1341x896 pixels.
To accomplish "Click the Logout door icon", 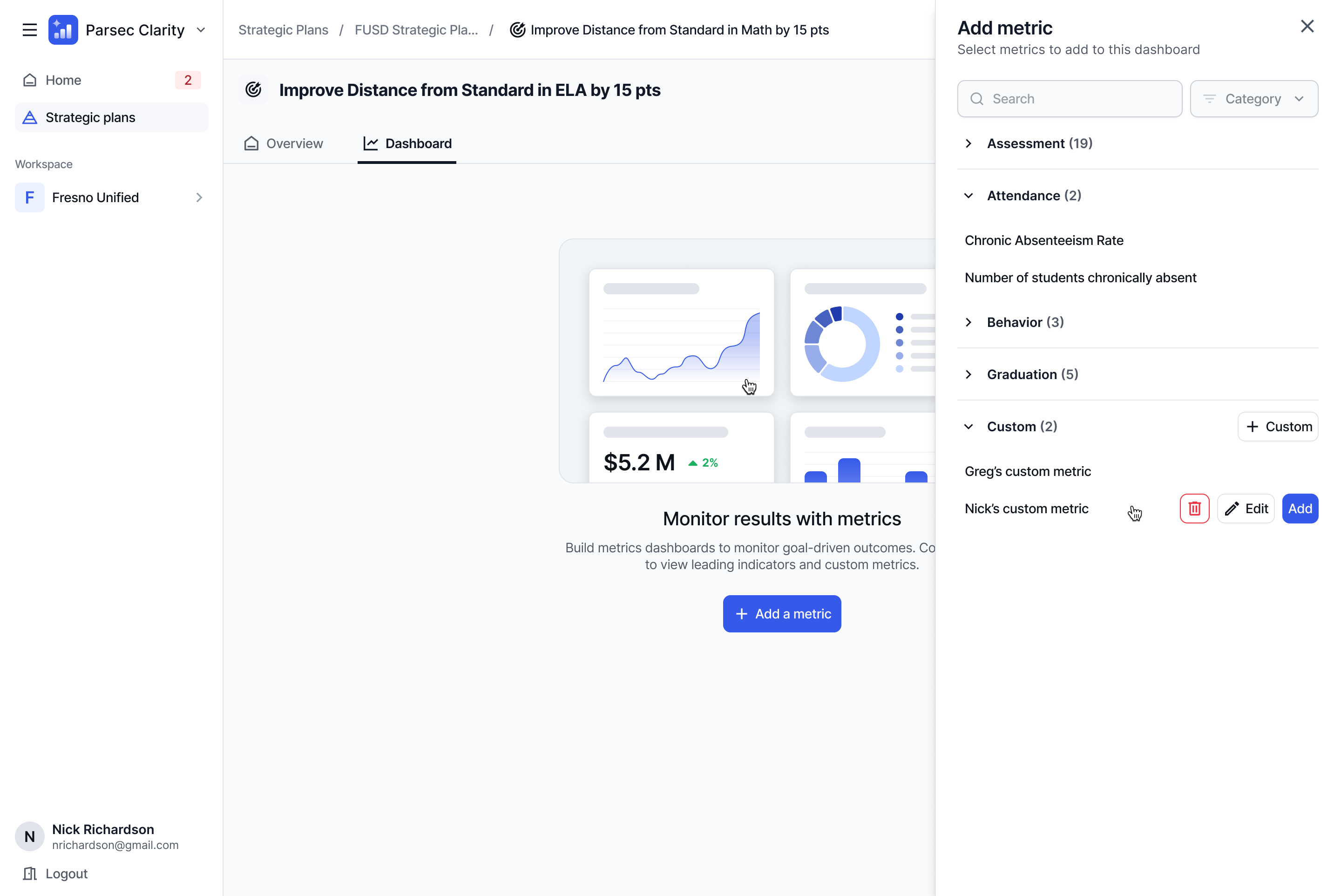I will 30,874.
